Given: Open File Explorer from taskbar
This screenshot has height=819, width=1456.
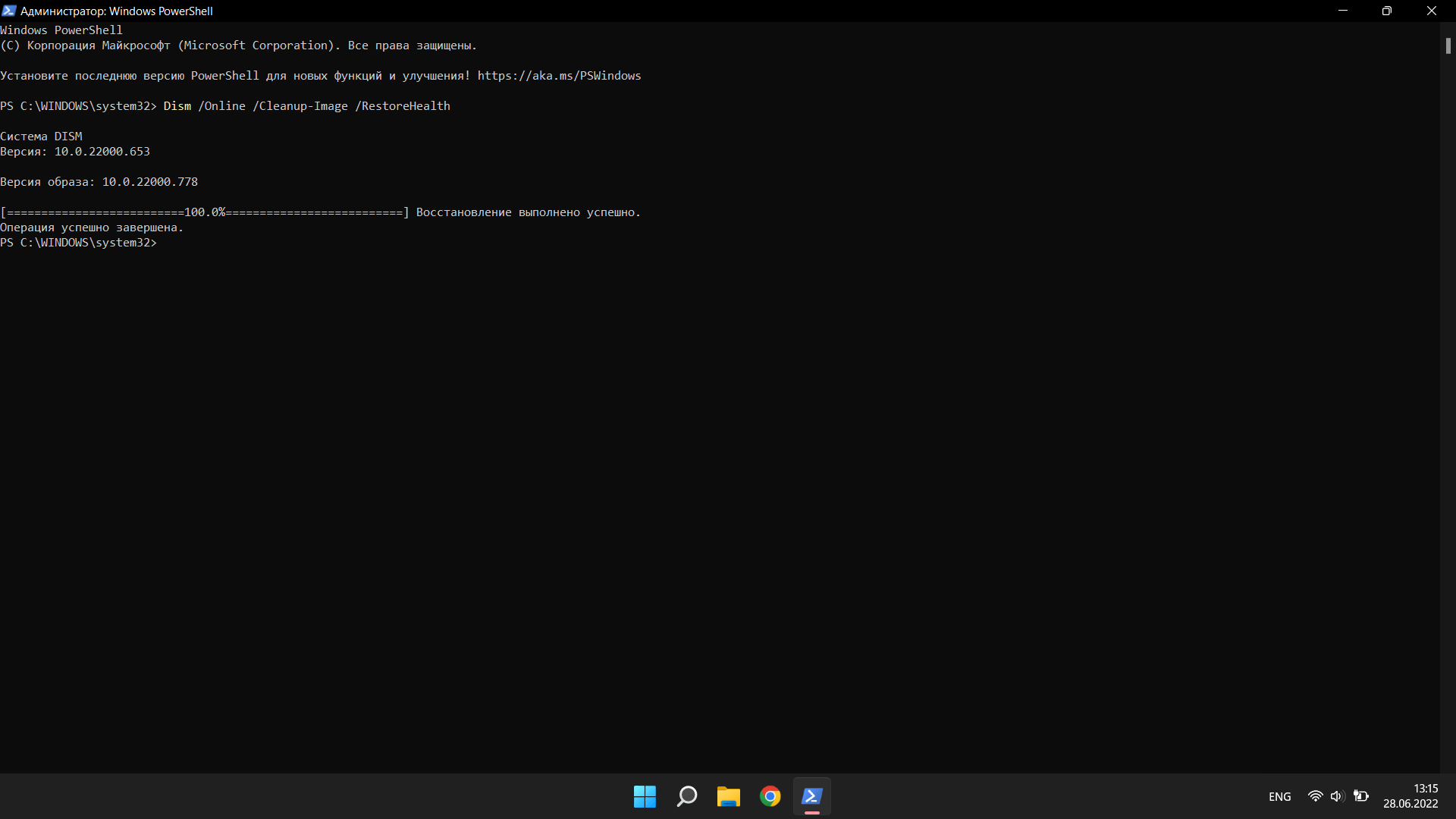Looking at the screenshot, I should point(728,796).
